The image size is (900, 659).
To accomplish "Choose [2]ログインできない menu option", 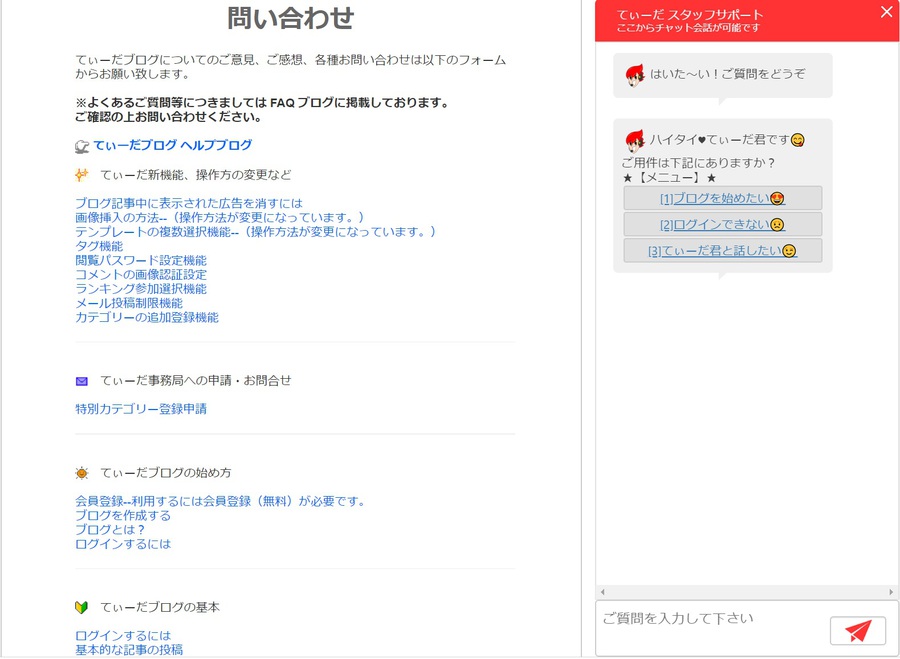I will (723, 224).
